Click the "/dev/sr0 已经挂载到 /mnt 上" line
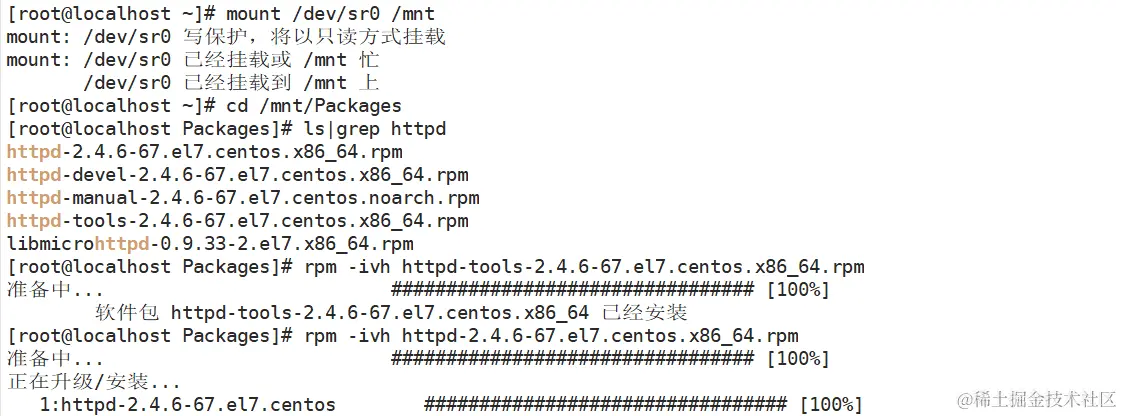Viewport: 1123px width, 416px height. 231,83
